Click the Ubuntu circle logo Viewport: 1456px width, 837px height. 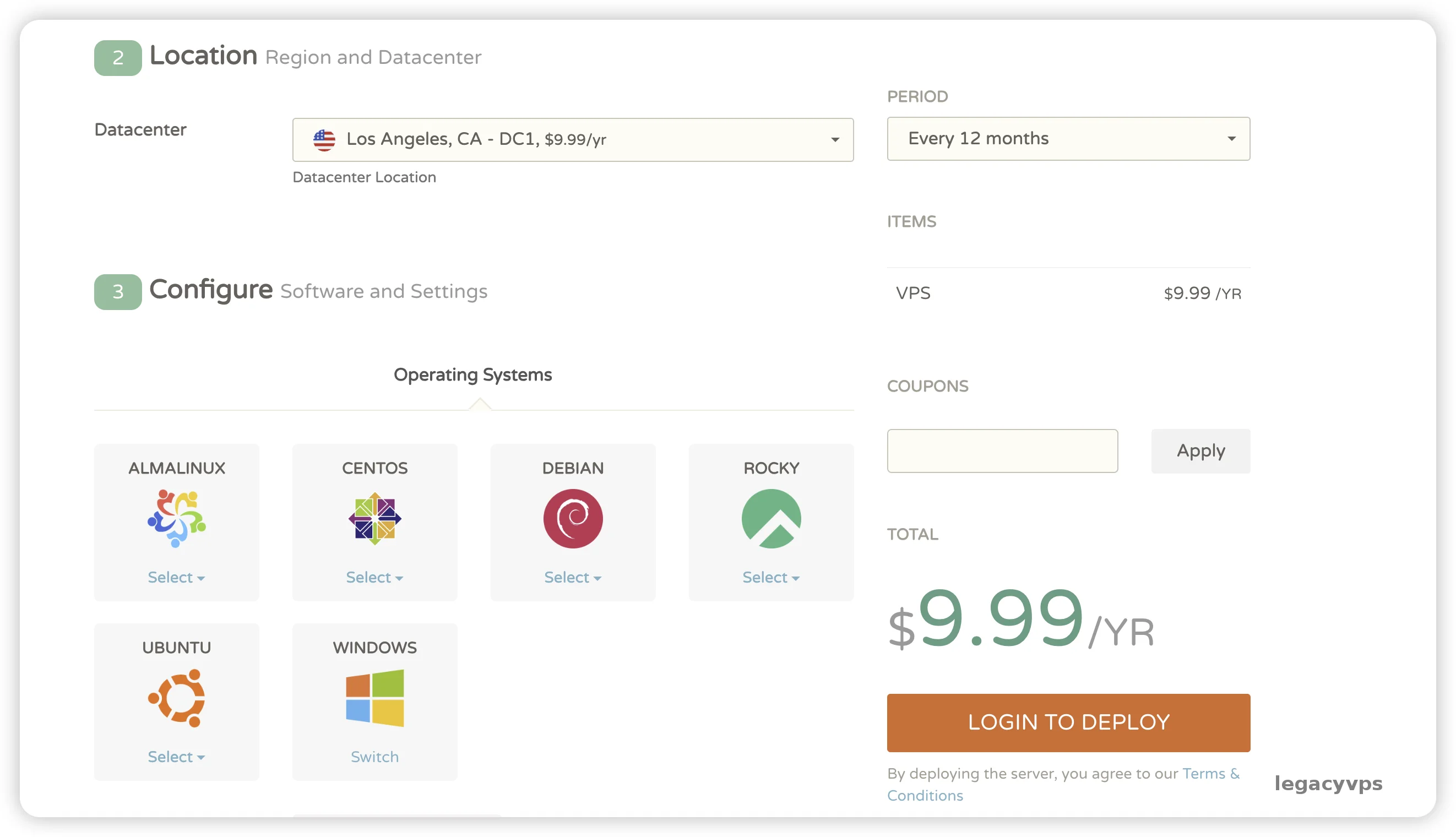pyautogui.click(x=176, y=697)
